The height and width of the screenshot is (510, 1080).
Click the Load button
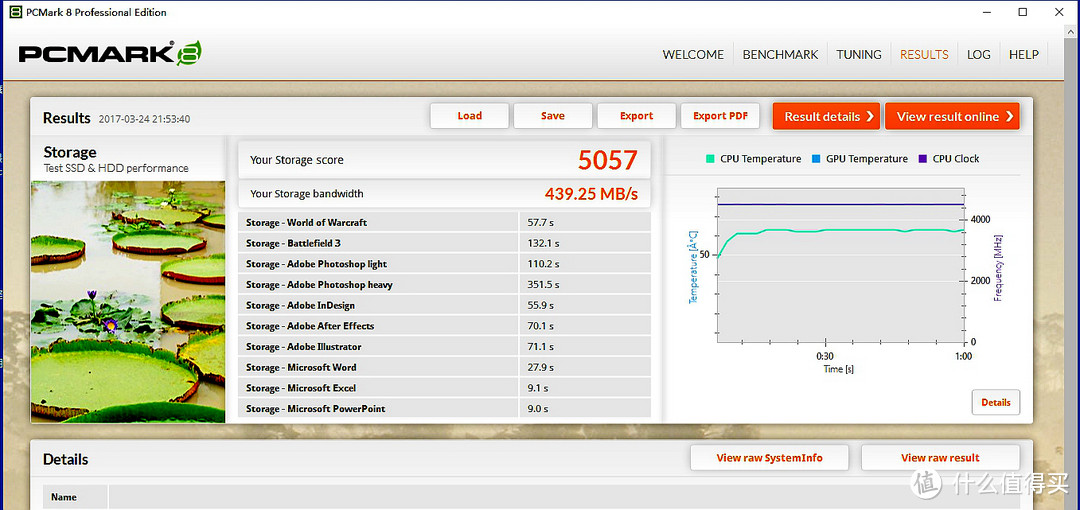(470, 116)
